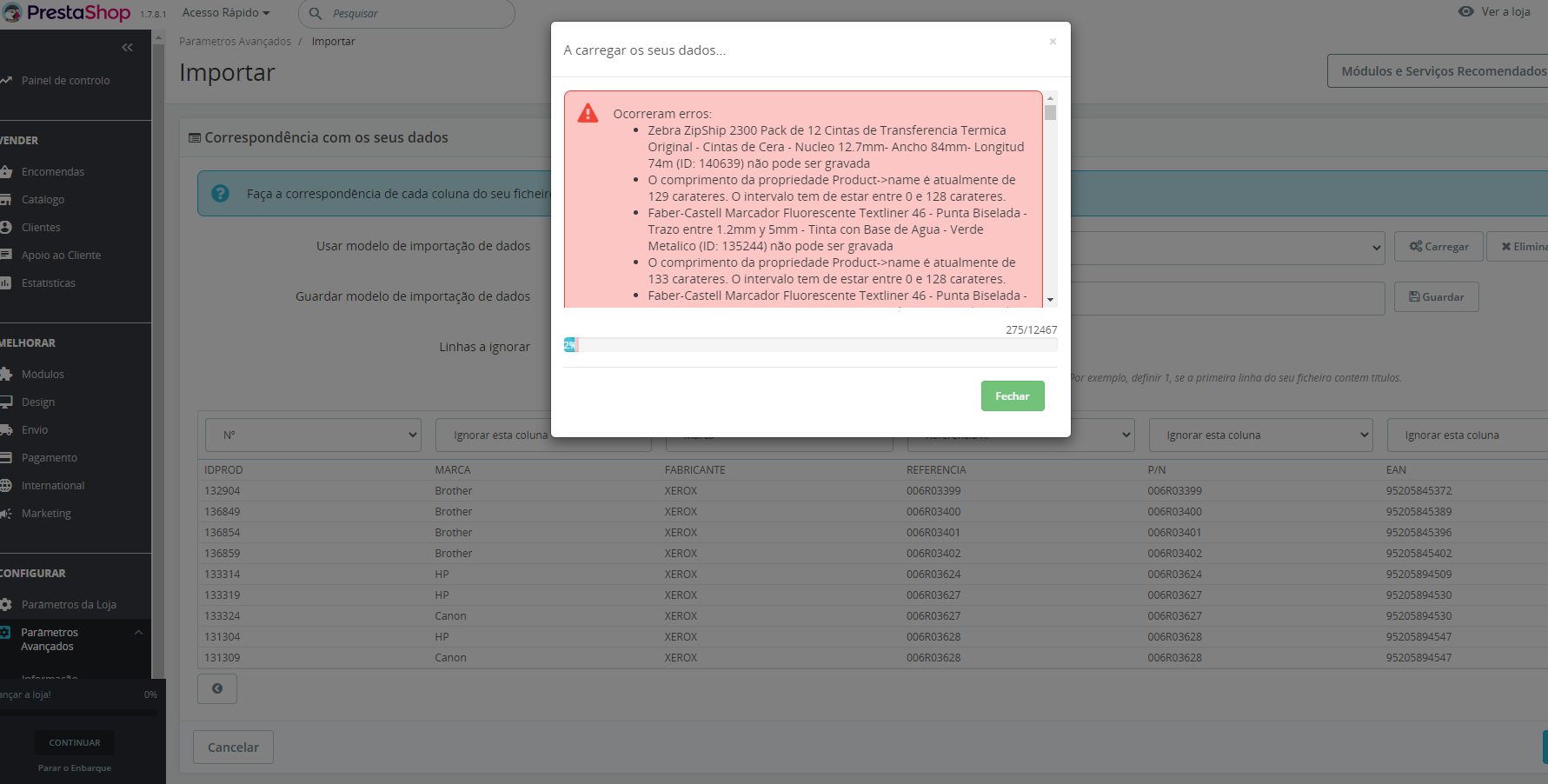The height and width of the screenshot is (784, 1548).
Task: Click the PrestaShop logo
Action: click(x=66, y=13)
